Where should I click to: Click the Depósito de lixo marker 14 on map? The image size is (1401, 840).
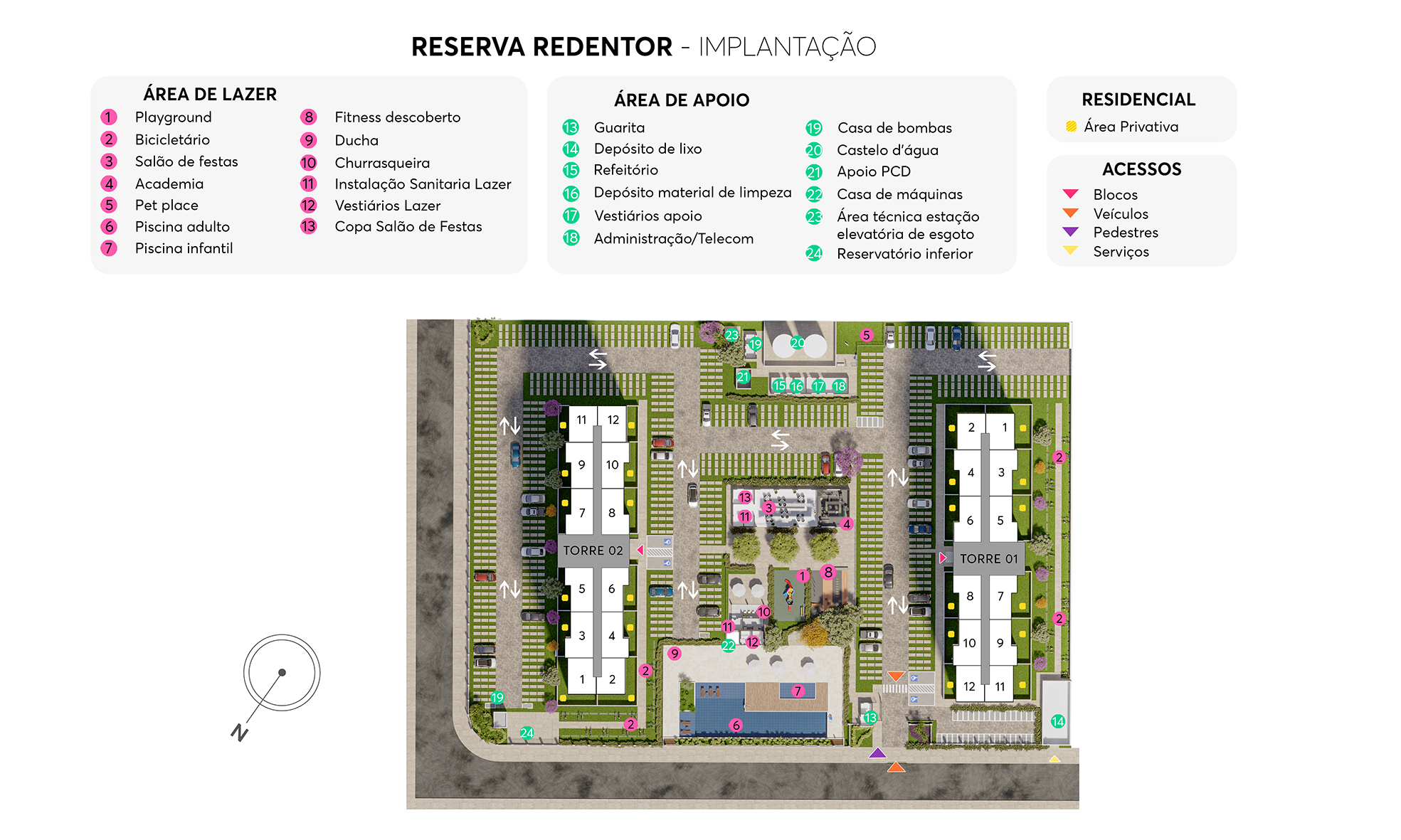(1057, 721)
